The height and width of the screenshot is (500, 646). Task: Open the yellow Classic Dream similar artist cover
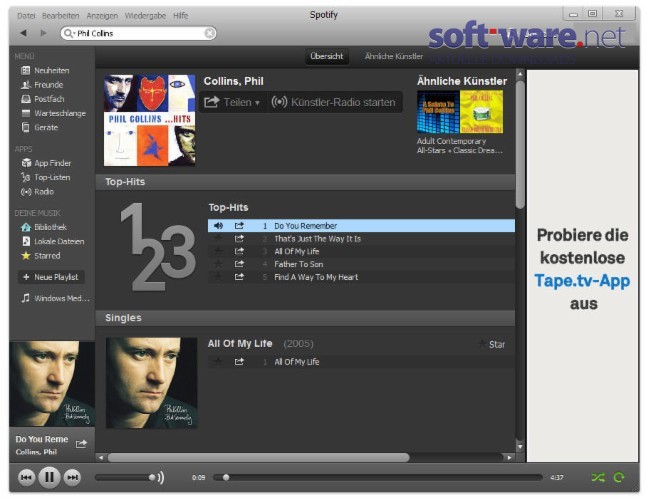(x=482, y=112)
